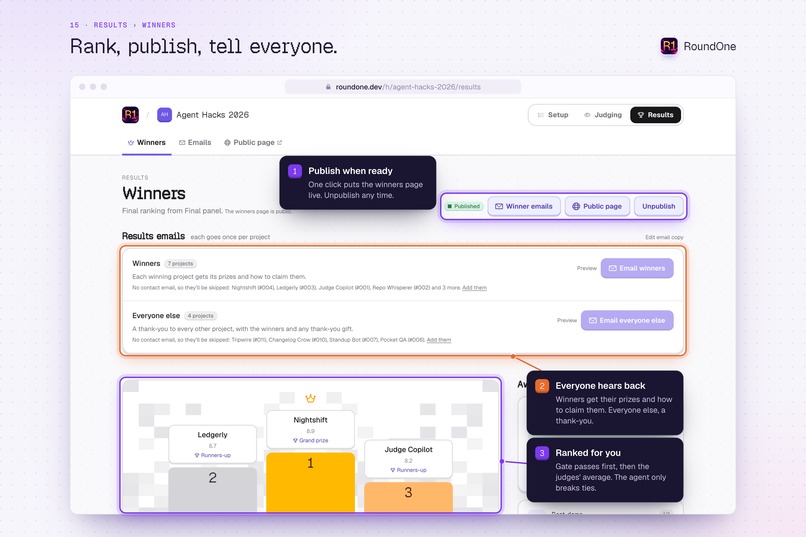This screenshot has height=537, width=806.
Task: Click Add them in the Winners row
Action: tap(474, 288)
